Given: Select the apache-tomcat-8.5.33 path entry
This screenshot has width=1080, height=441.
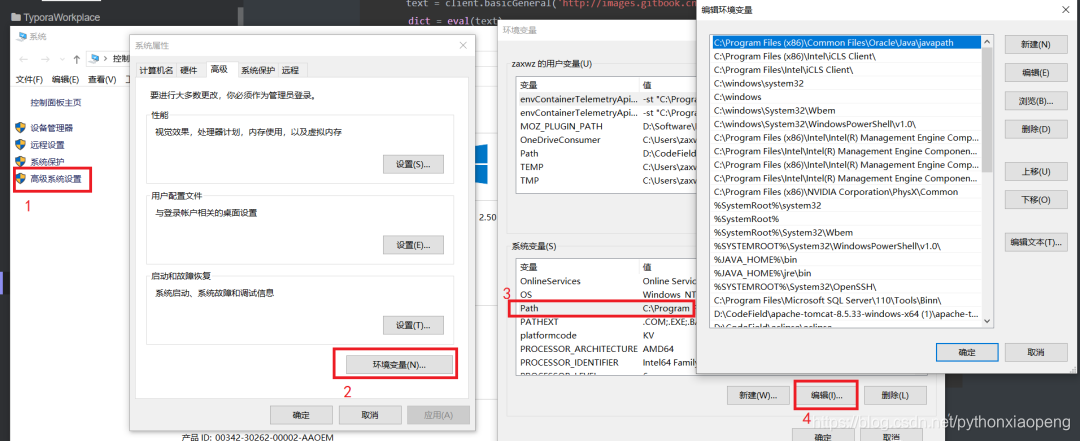Looking at the screenshot, I should click(x=846, y=314).
